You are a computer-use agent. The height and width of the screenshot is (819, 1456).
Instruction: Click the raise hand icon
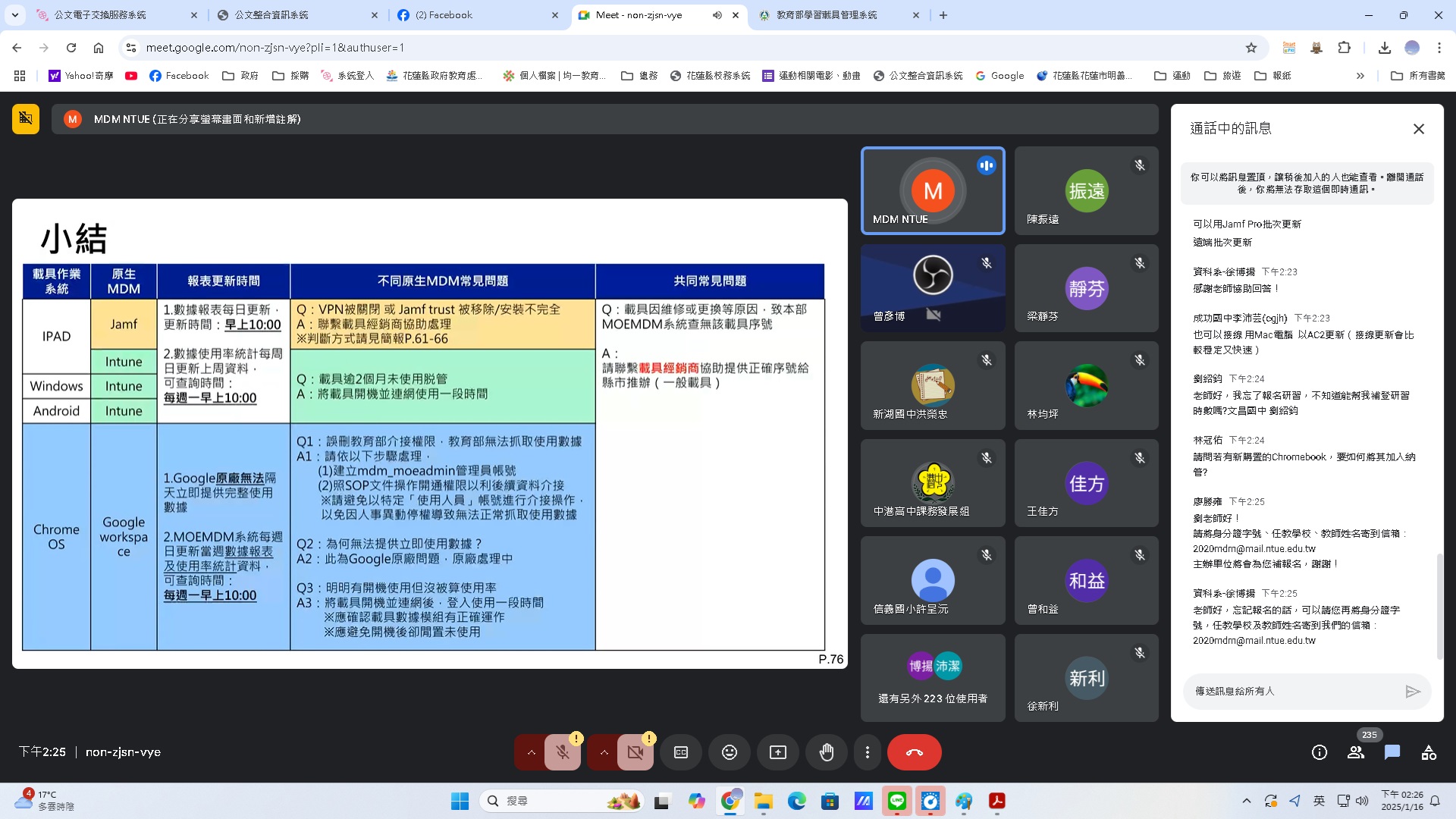pyautogui.click(x=826, y=752)
